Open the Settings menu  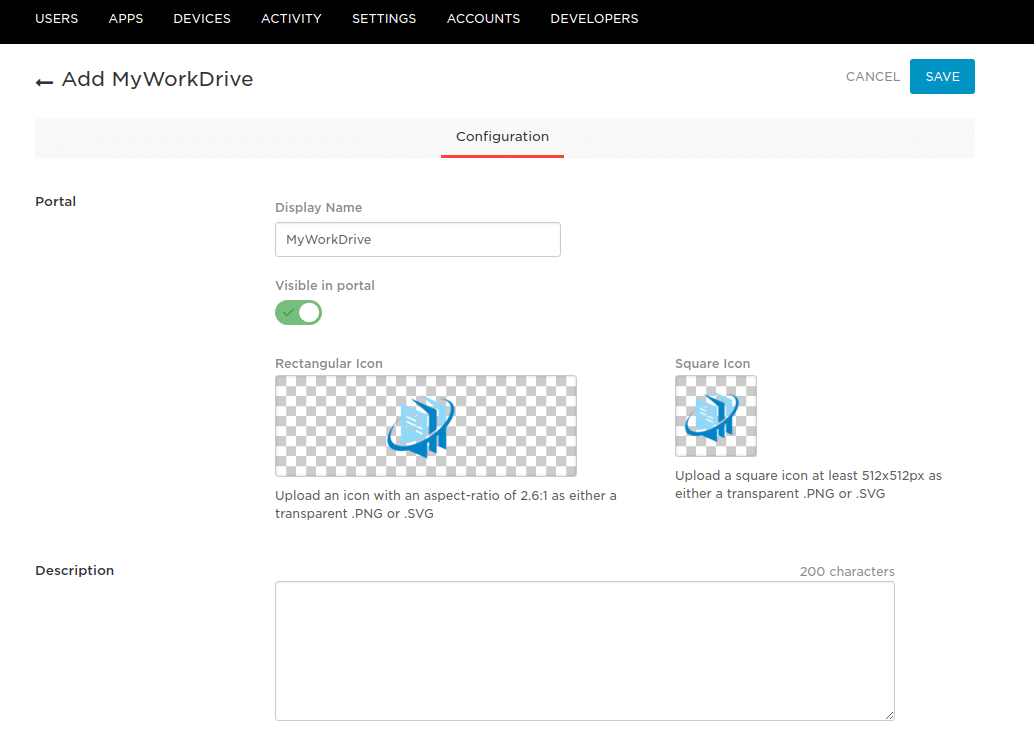384,19
